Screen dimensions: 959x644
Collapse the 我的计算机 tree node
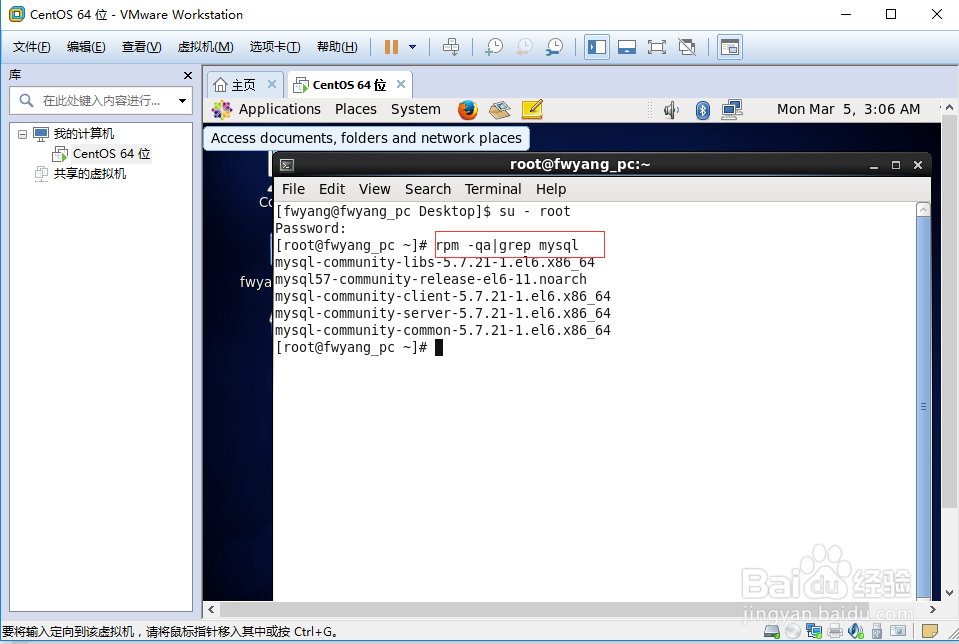(23, 134)
